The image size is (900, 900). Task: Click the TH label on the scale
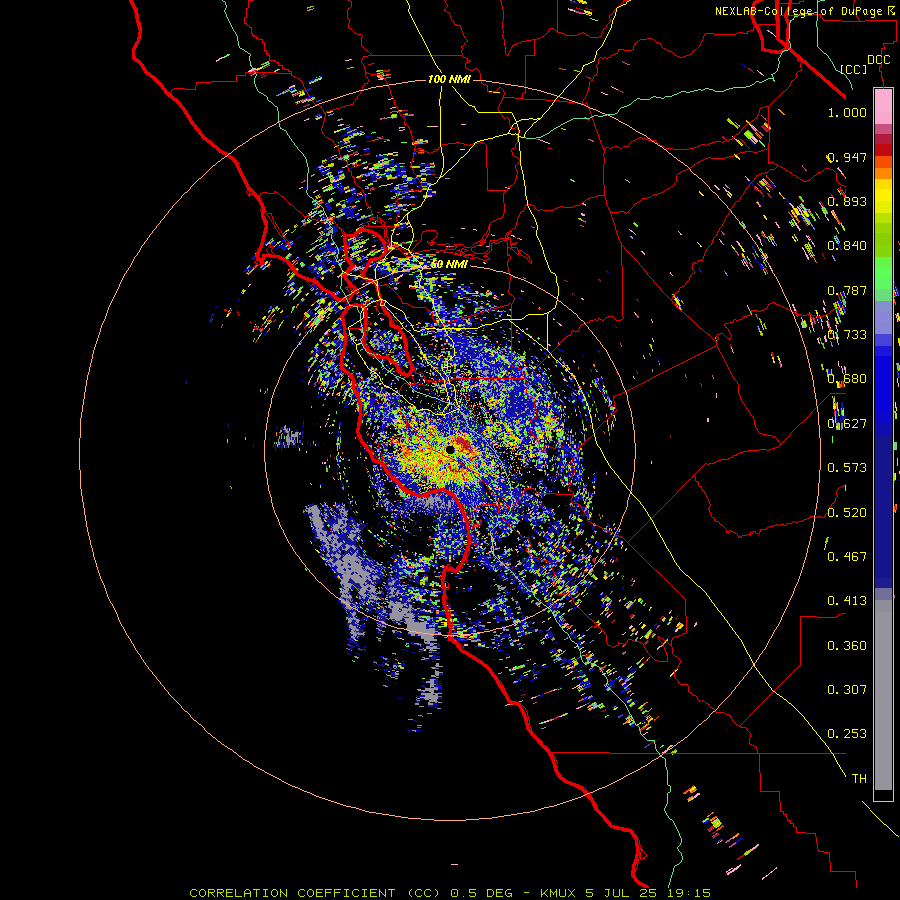click(859, 779)
